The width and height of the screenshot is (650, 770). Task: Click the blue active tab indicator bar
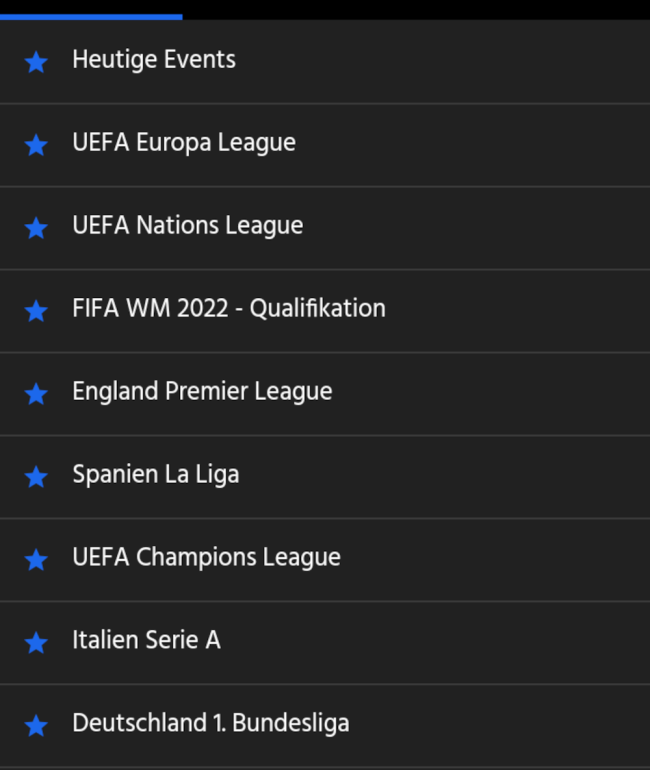91,16
